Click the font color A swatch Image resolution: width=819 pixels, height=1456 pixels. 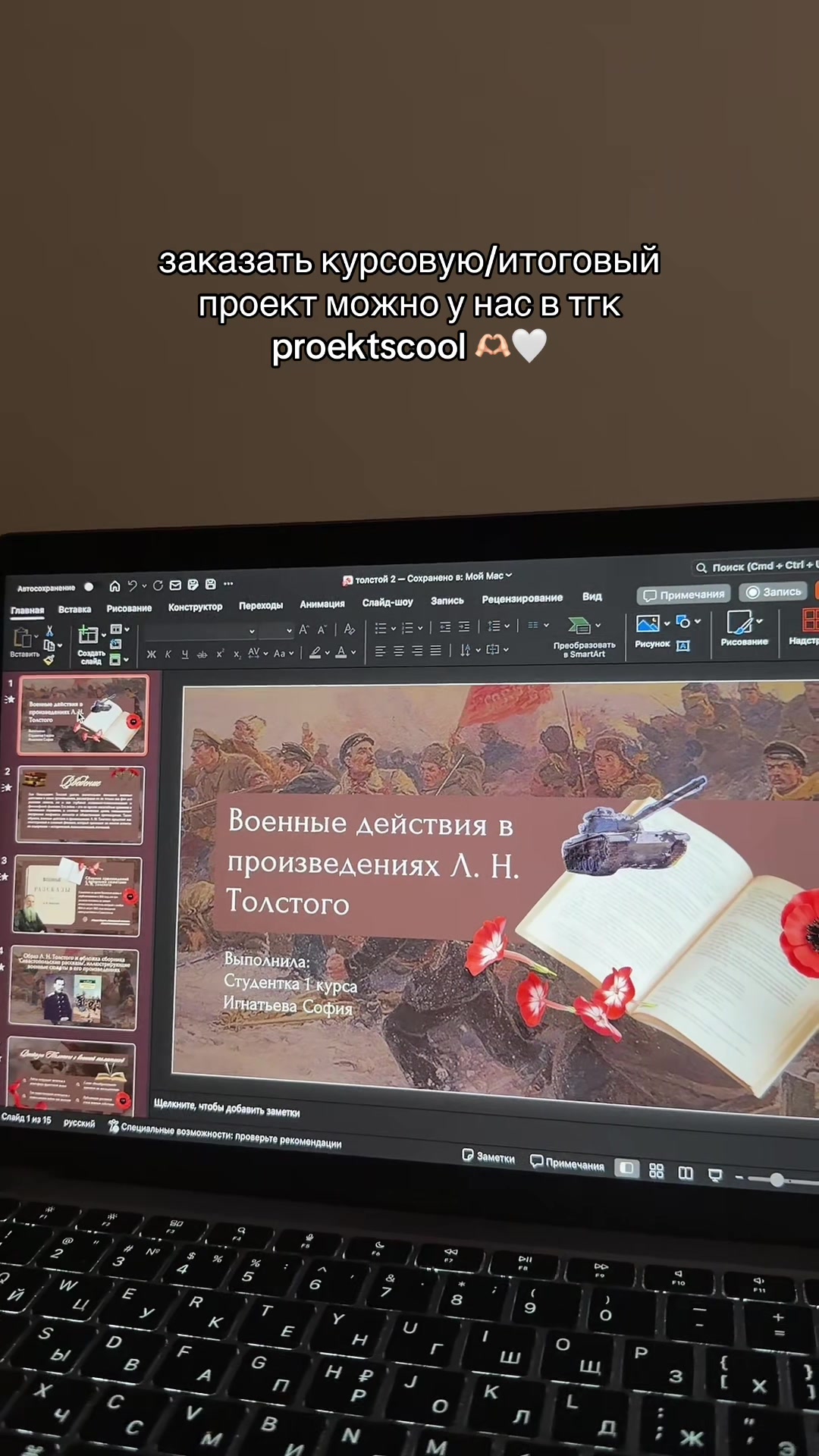[342, 652]
